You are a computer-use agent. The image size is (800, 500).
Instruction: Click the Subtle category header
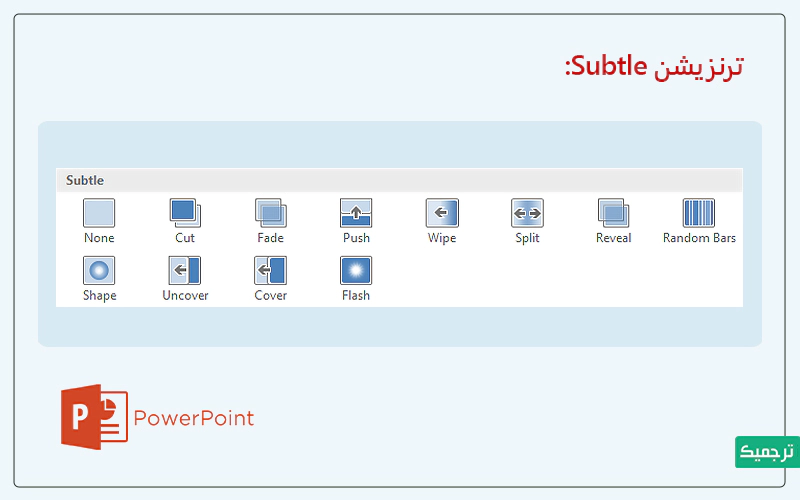tap(399, 181)
